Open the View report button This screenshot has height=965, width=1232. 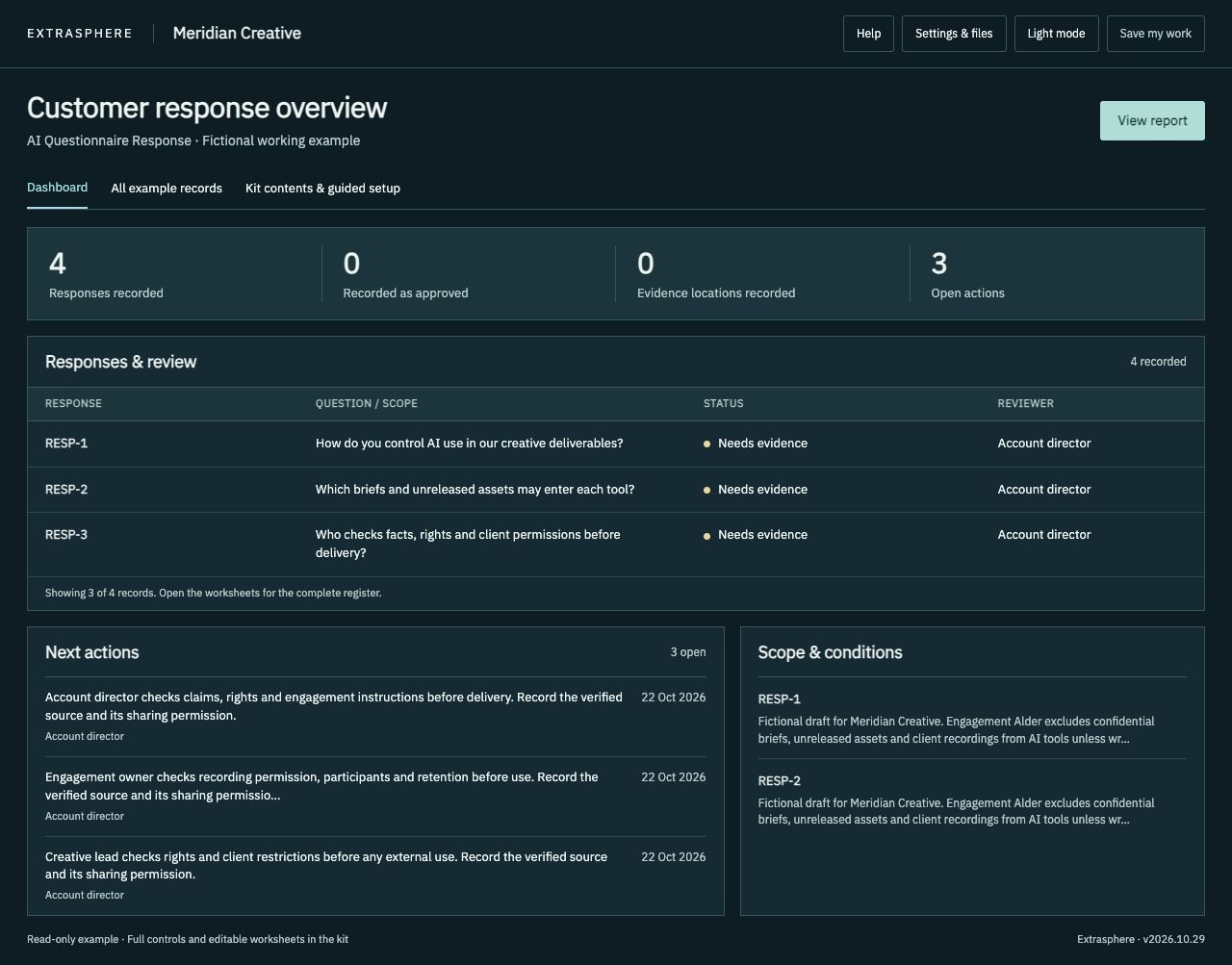1152,120
